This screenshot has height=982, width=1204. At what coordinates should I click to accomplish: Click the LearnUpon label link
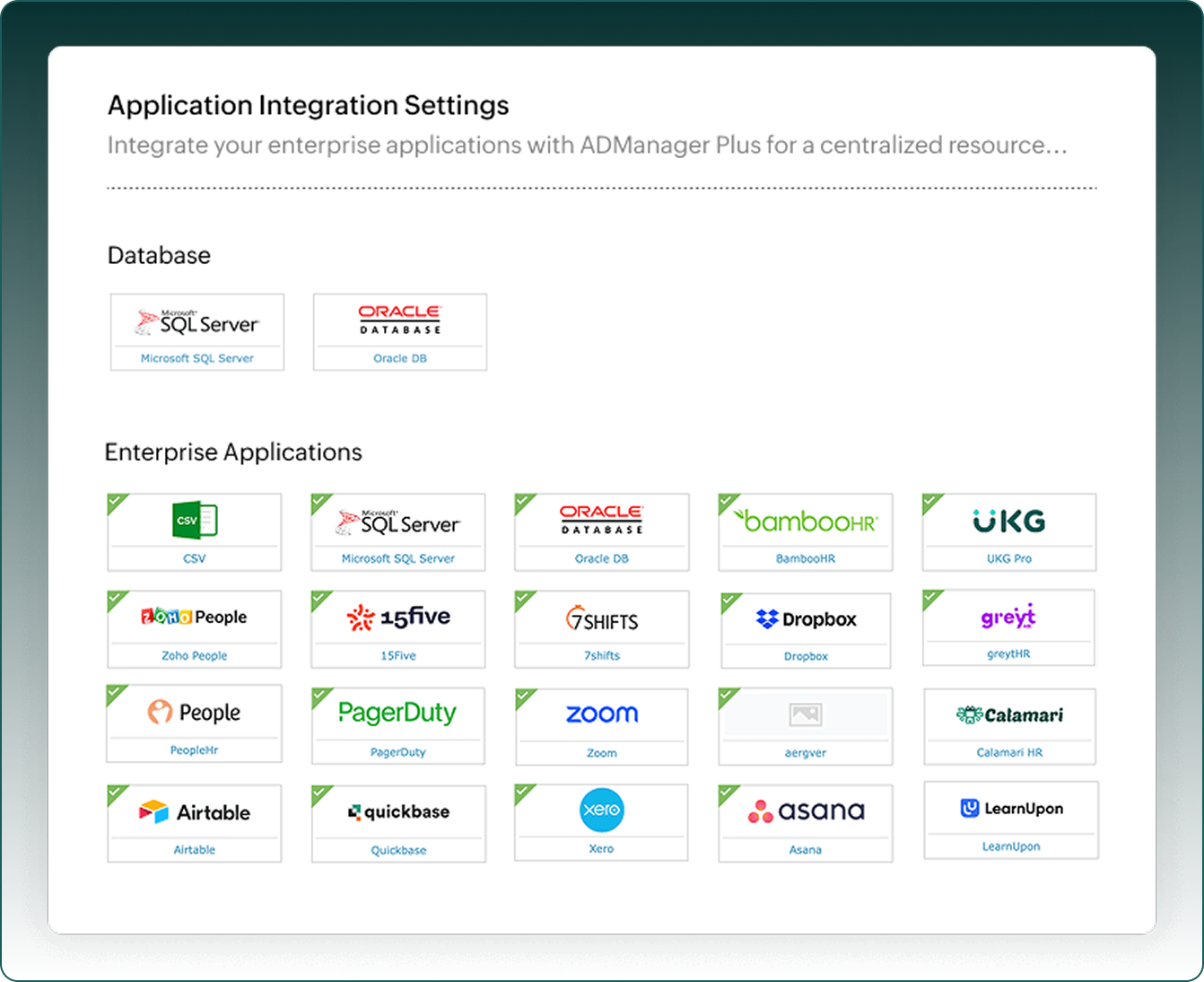tap(1011, 846)
